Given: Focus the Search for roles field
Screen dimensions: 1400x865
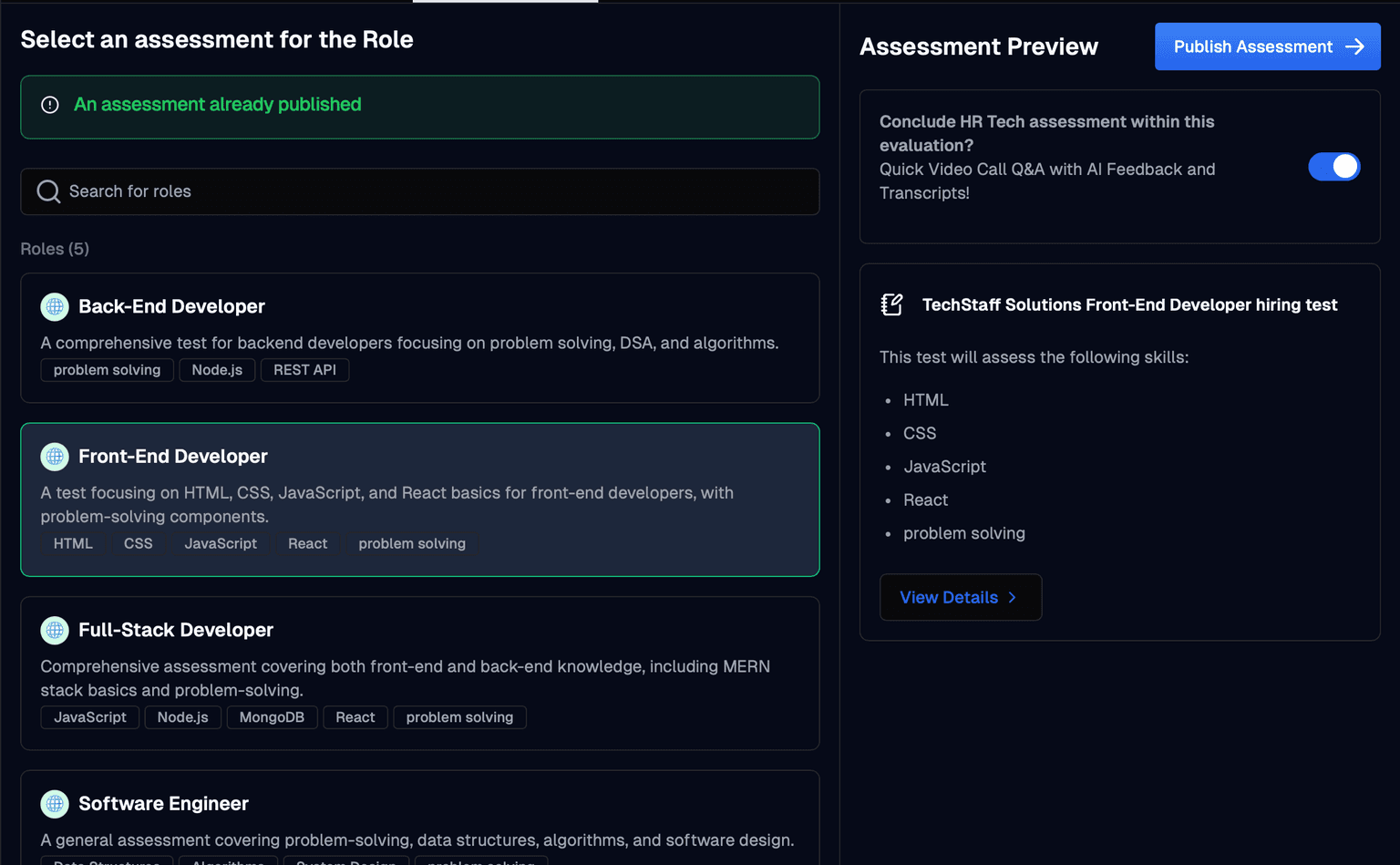Looking at the screenshot, I should (x=420, y=191).
